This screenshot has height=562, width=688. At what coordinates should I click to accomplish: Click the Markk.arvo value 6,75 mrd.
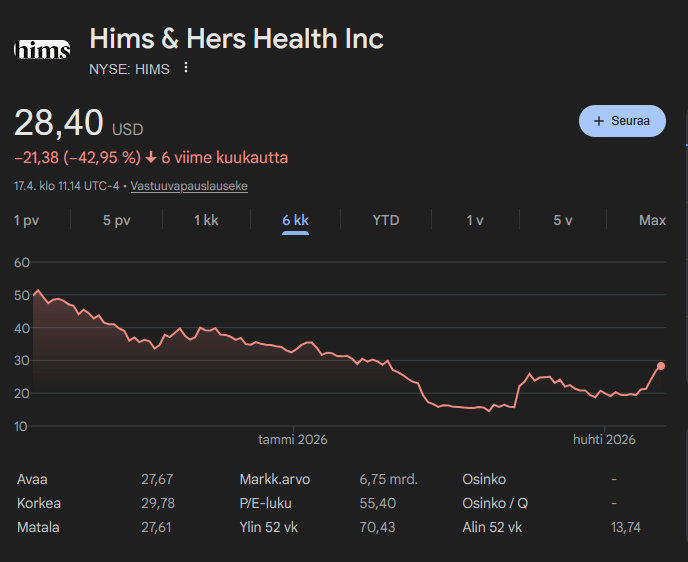point(388,479)
